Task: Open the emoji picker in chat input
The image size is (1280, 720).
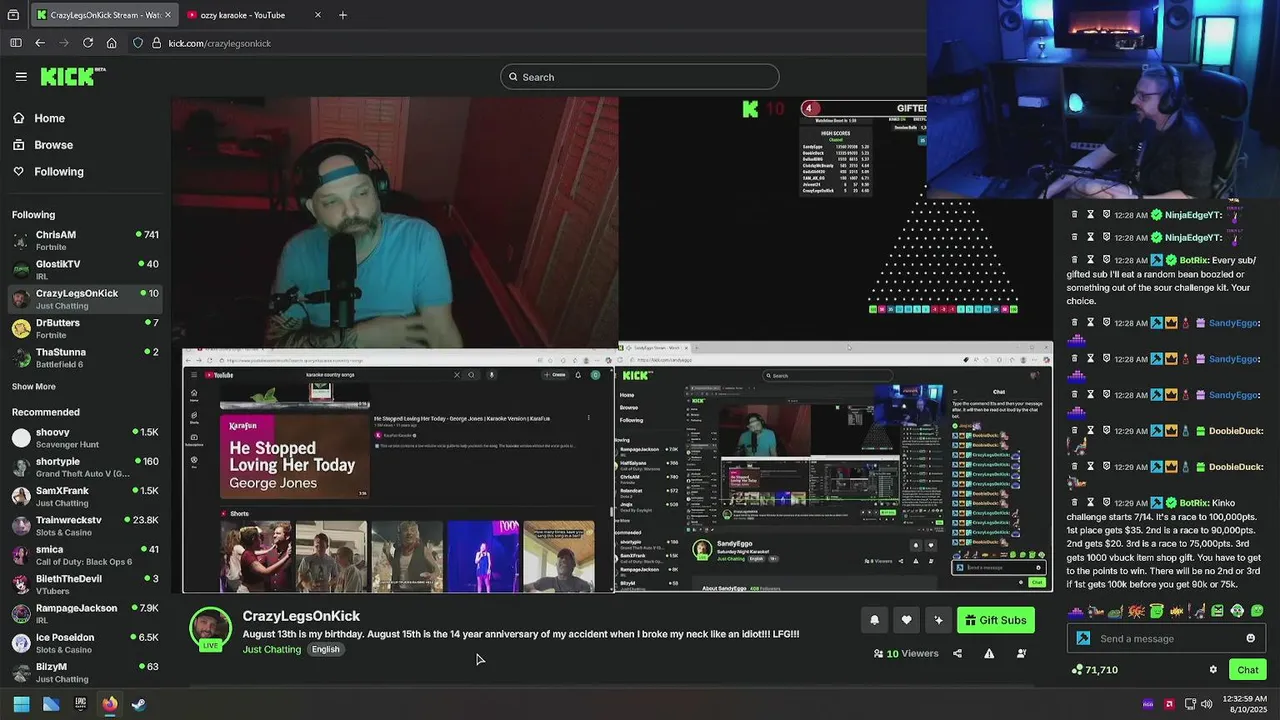Action: tap(1250, 638)
